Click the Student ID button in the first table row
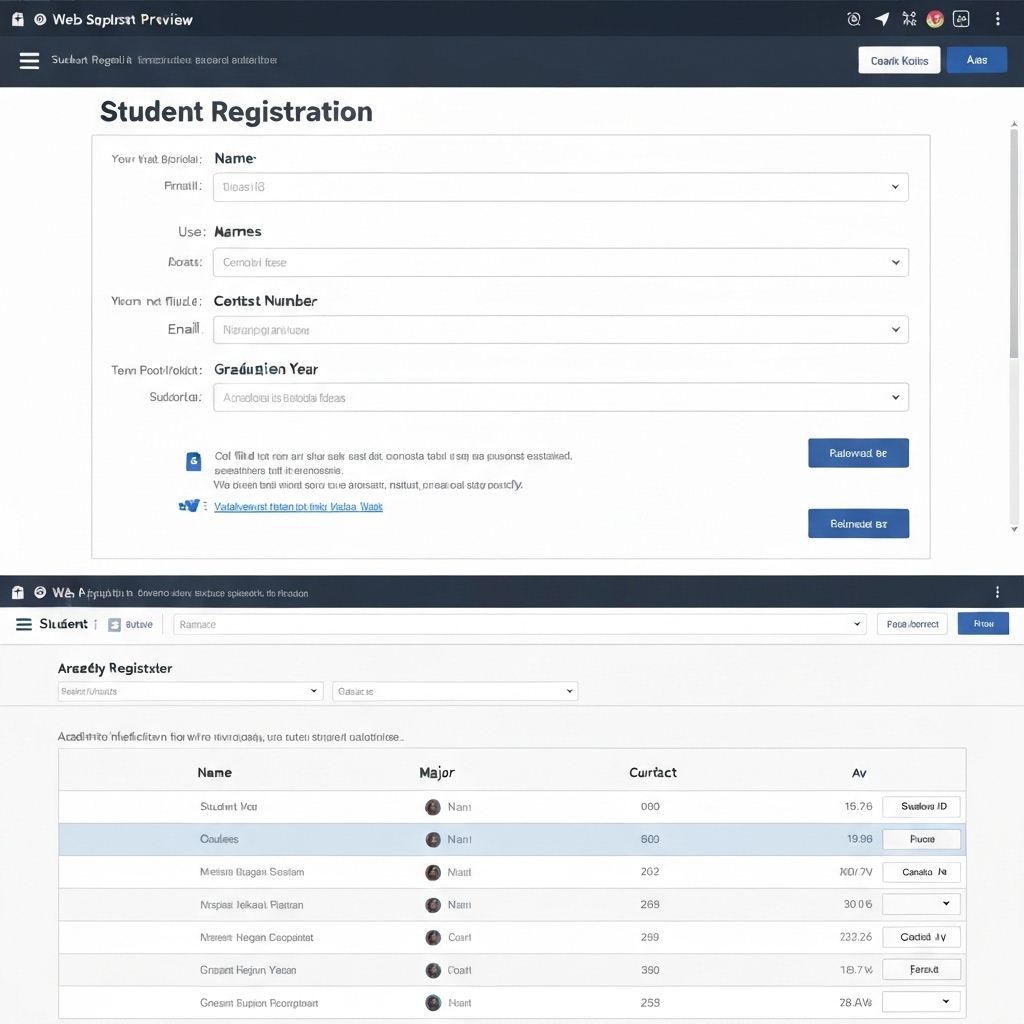1024x1024 pixels. [x=921, y=806]
